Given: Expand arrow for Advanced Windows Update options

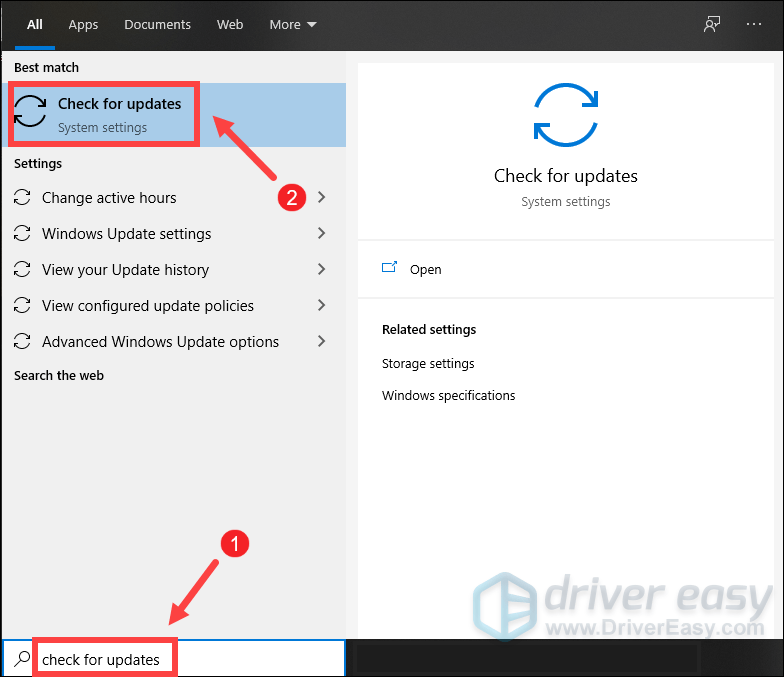Looking at the screenshot, I should point(321,342).
